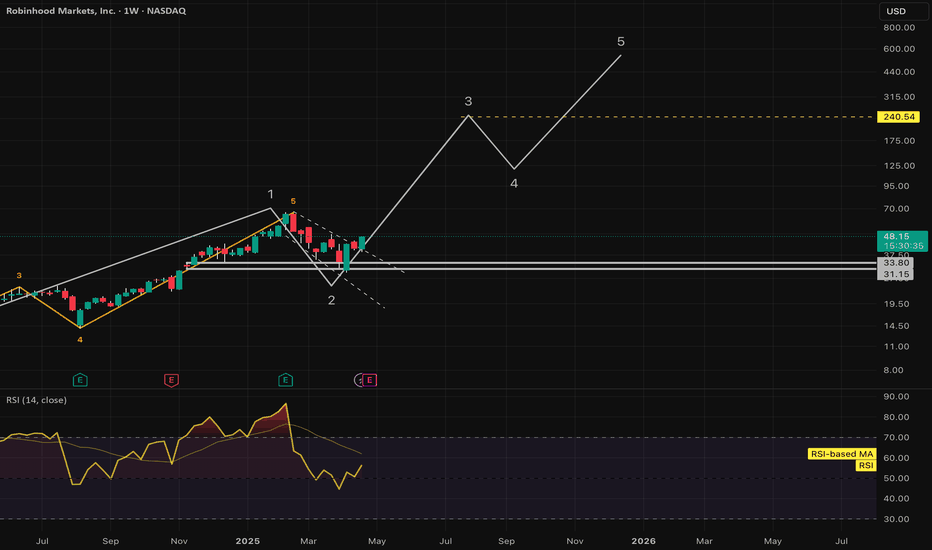
Task: Select the white wave 3 label
Action: (468, 102)
